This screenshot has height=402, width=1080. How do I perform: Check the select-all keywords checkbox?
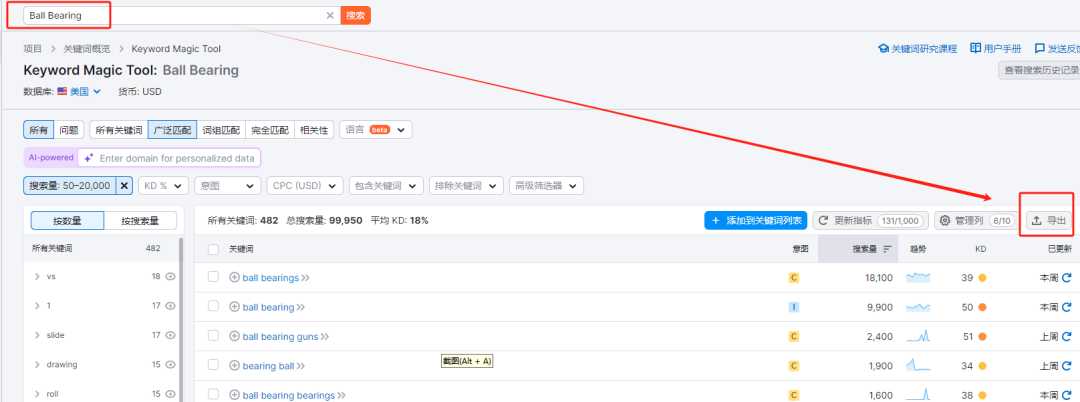[214, 249]
